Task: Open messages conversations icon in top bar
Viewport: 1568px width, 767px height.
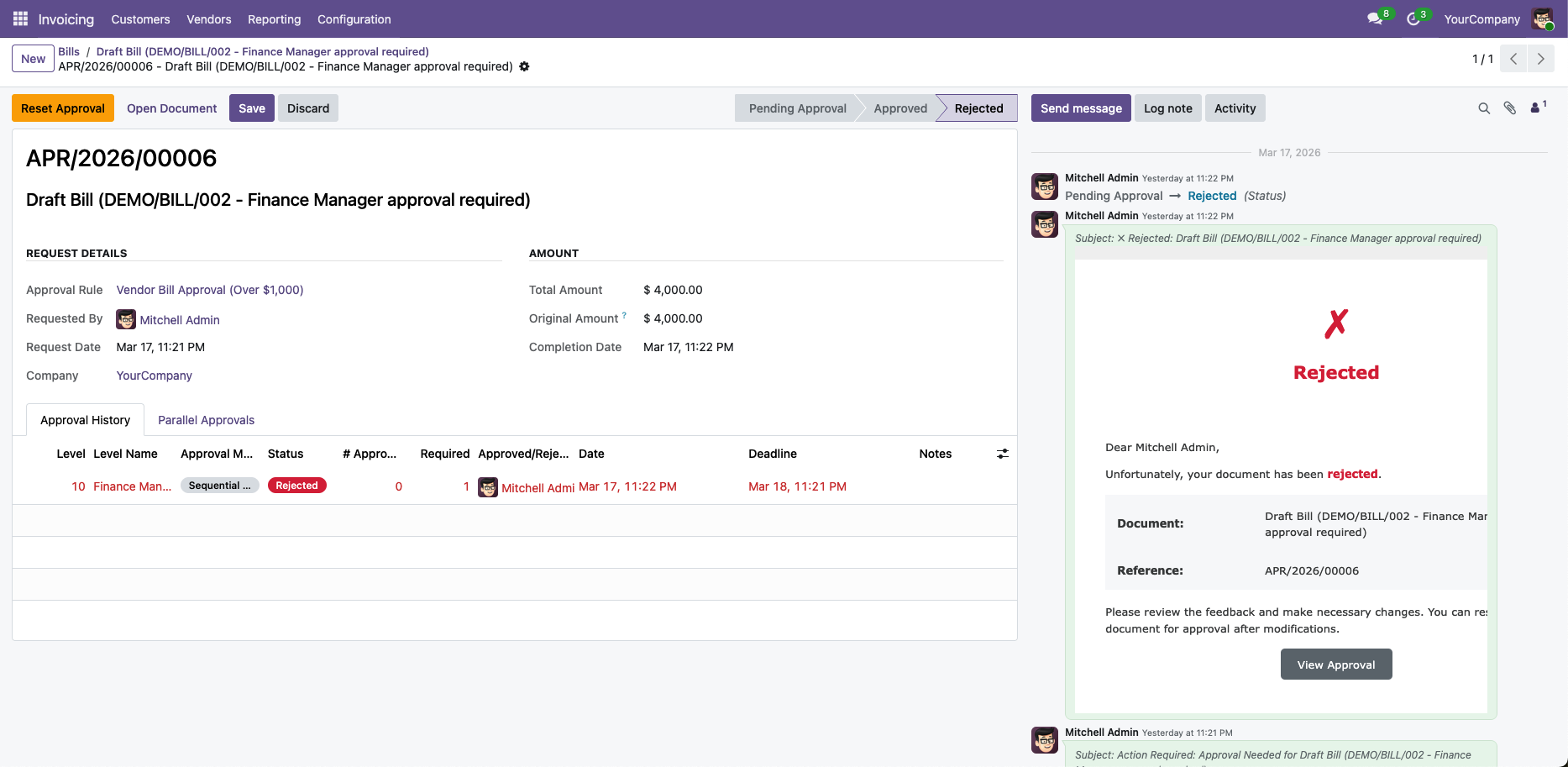Action: 1375,17
